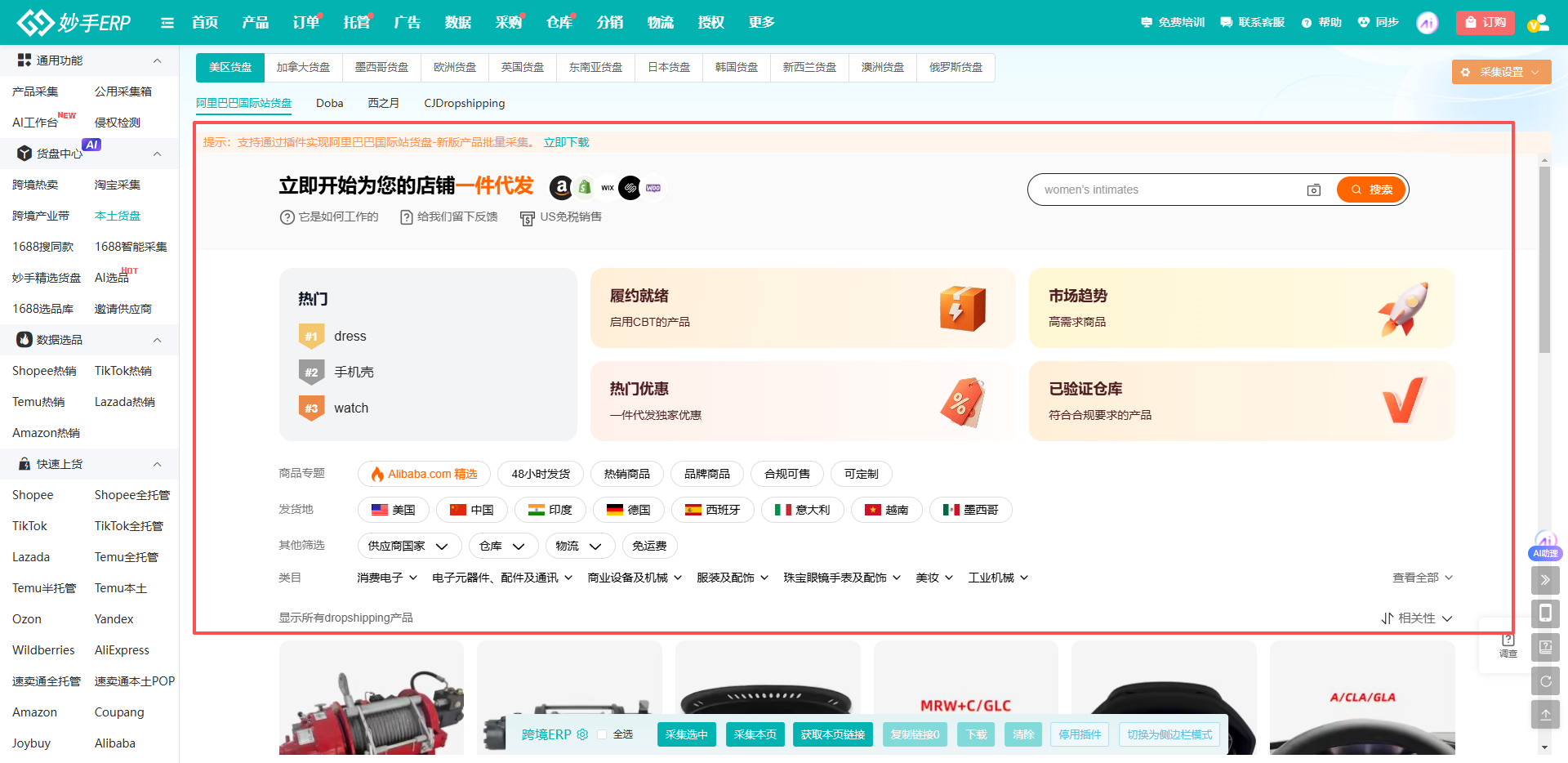1568x763 pixels.
Task: Click the refresh floating button
Action: tap(1545, 680)
